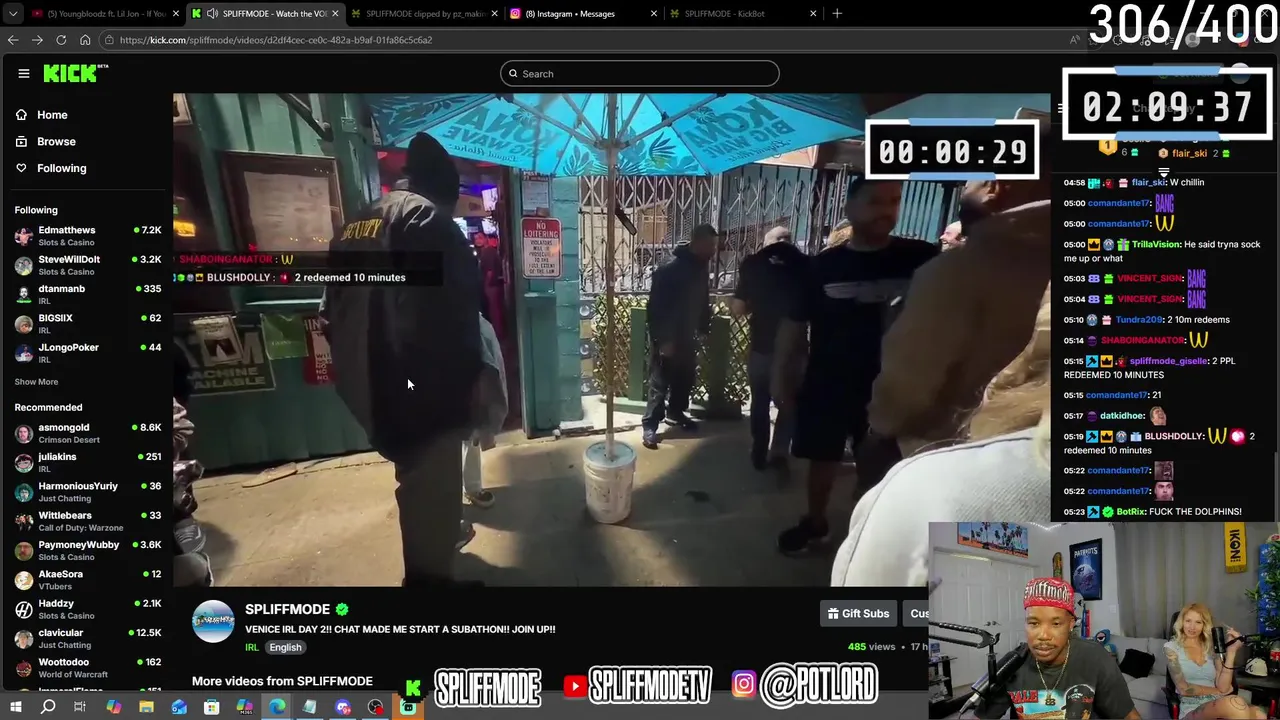1280x720 pixels.
Task: Click BotRix username in chat
Action: [x=1131, y=512]
